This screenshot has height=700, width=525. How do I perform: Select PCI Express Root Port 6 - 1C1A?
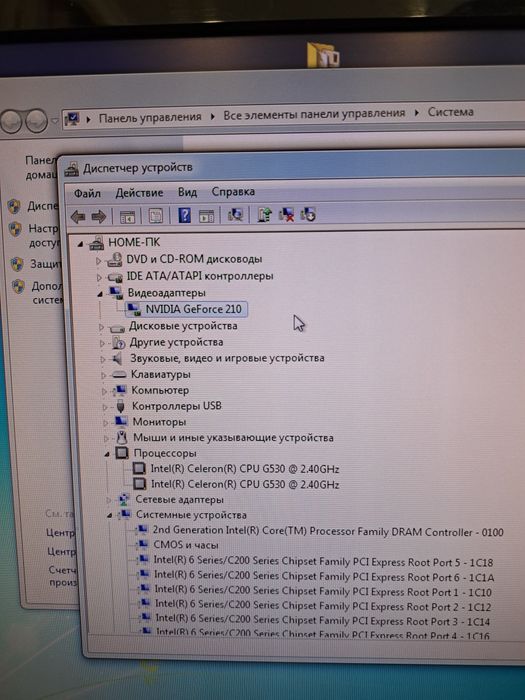[x=324, y=576]
